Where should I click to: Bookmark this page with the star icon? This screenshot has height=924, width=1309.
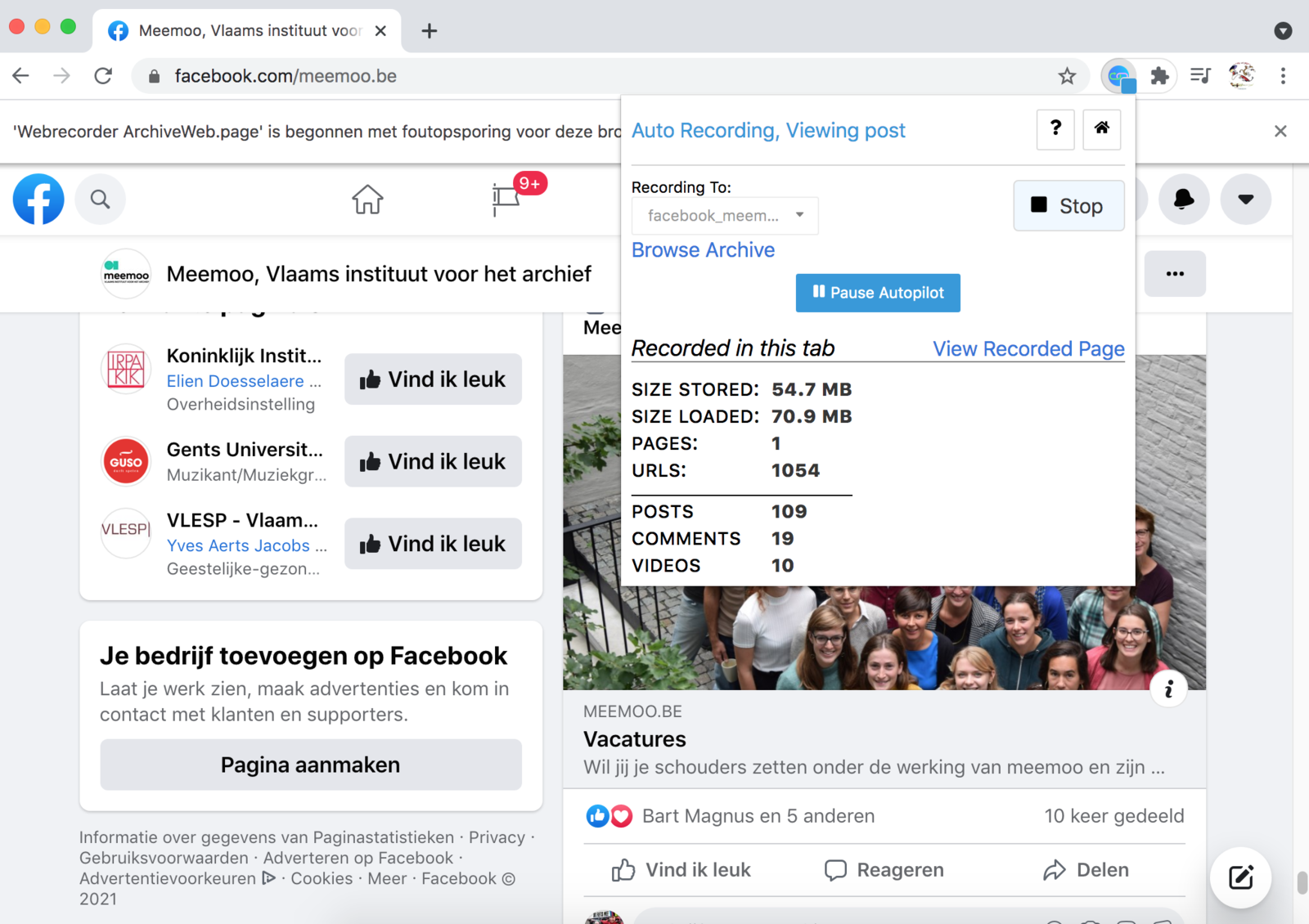pyautogui.click(x=1067, y=76)
